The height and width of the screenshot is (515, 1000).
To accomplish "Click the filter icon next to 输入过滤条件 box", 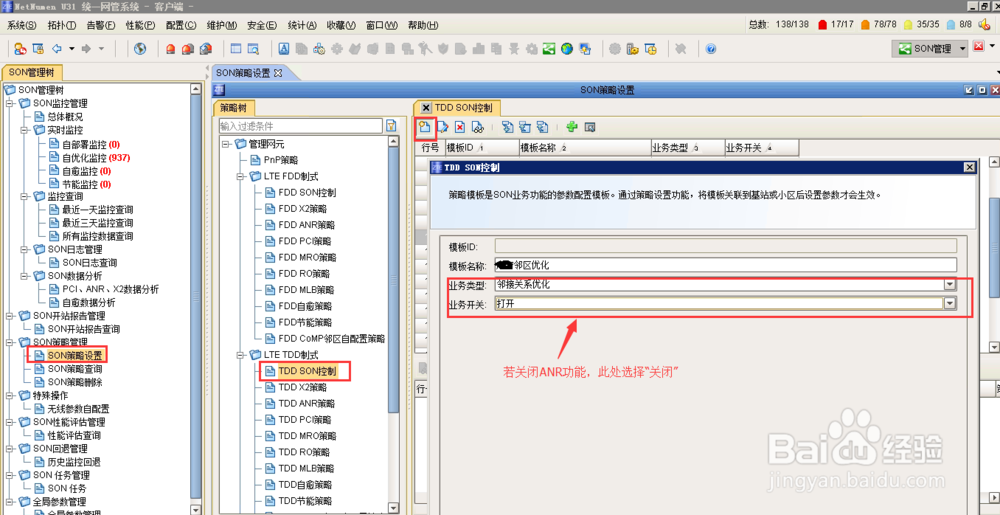I will click(392, 126).
